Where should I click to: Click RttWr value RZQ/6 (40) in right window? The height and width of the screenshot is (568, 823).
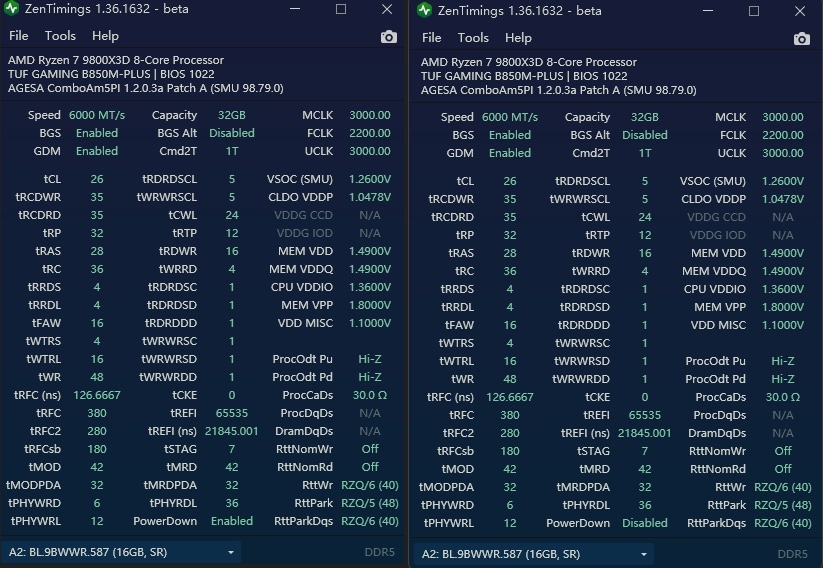click(x=783, y=487)
